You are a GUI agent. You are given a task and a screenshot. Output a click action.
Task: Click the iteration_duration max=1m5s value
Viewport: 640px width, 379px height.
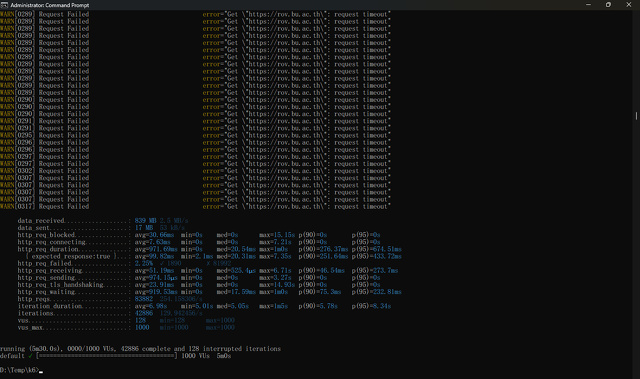pyautogui.click(x=273, y=306)
